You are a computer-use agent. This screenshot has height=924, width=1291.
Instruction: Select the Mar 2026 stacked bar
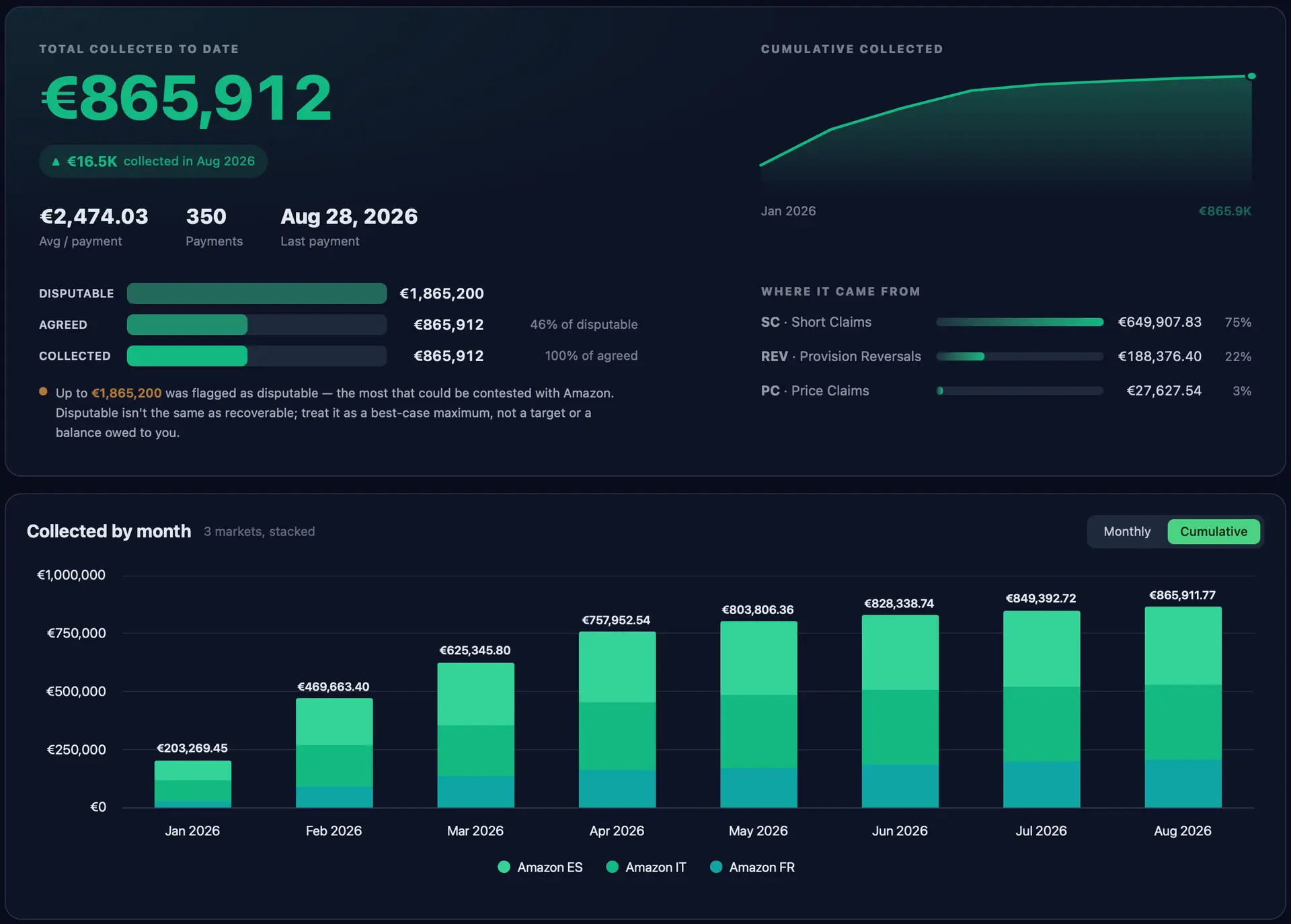click(476, 735)
